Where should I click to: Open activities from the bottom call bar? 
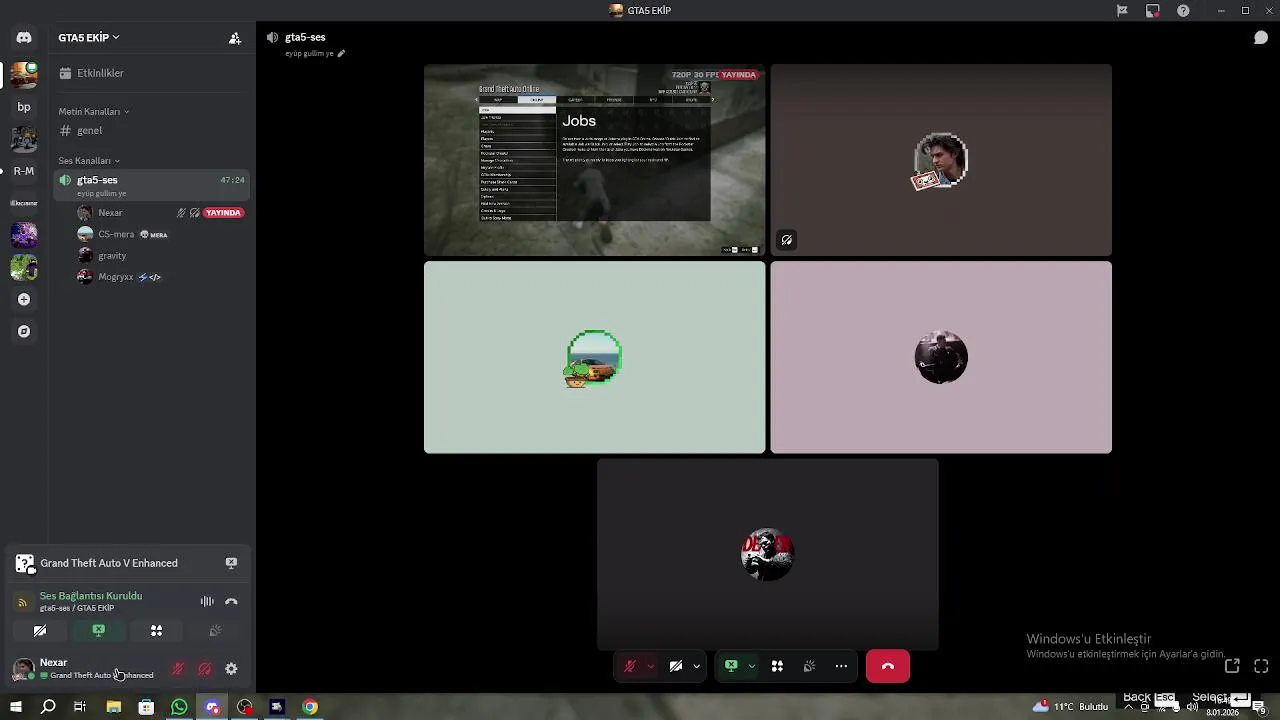tap(777, 666)
